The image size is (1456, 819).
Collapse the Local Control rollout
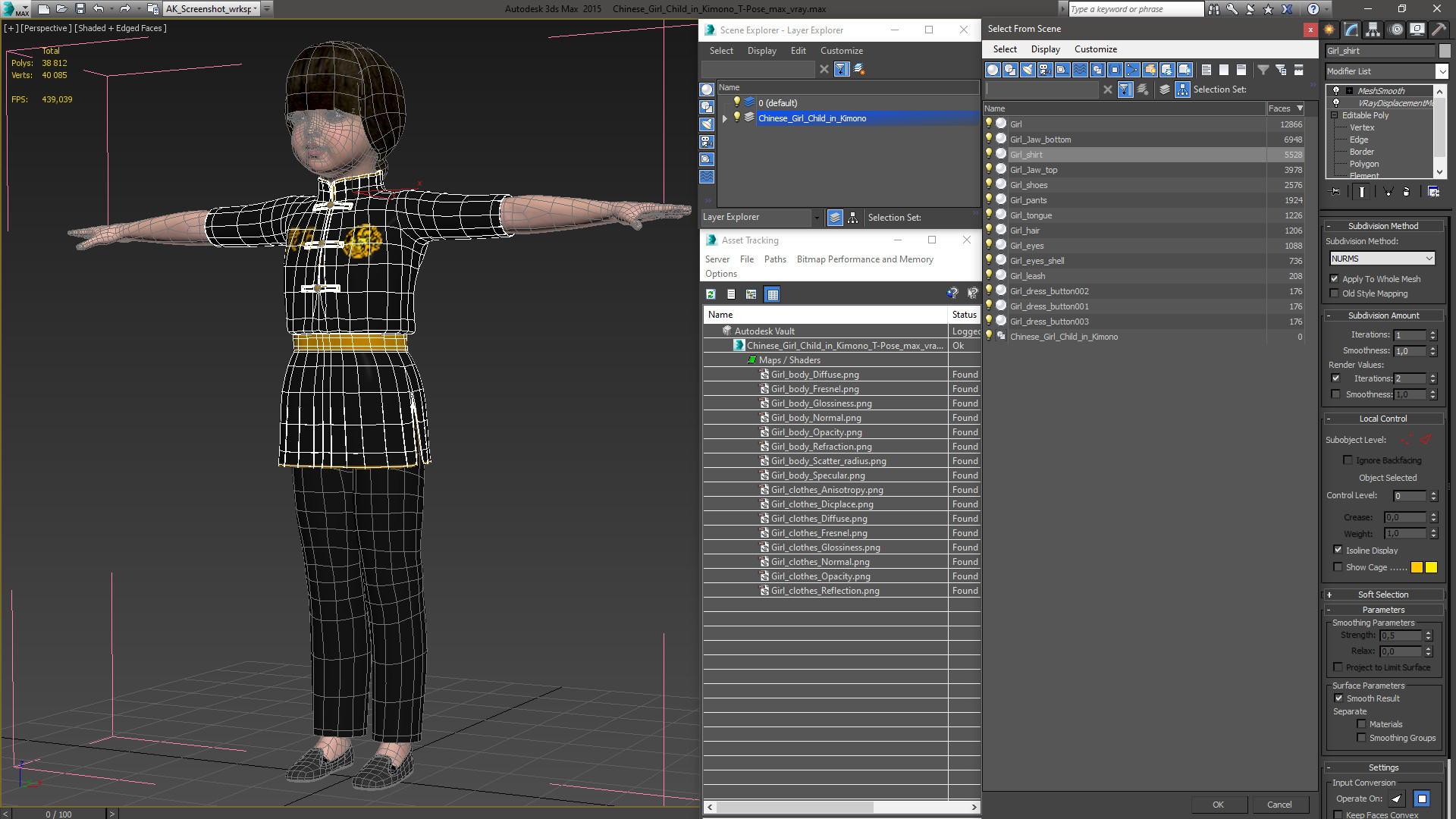coord(1383,419)
